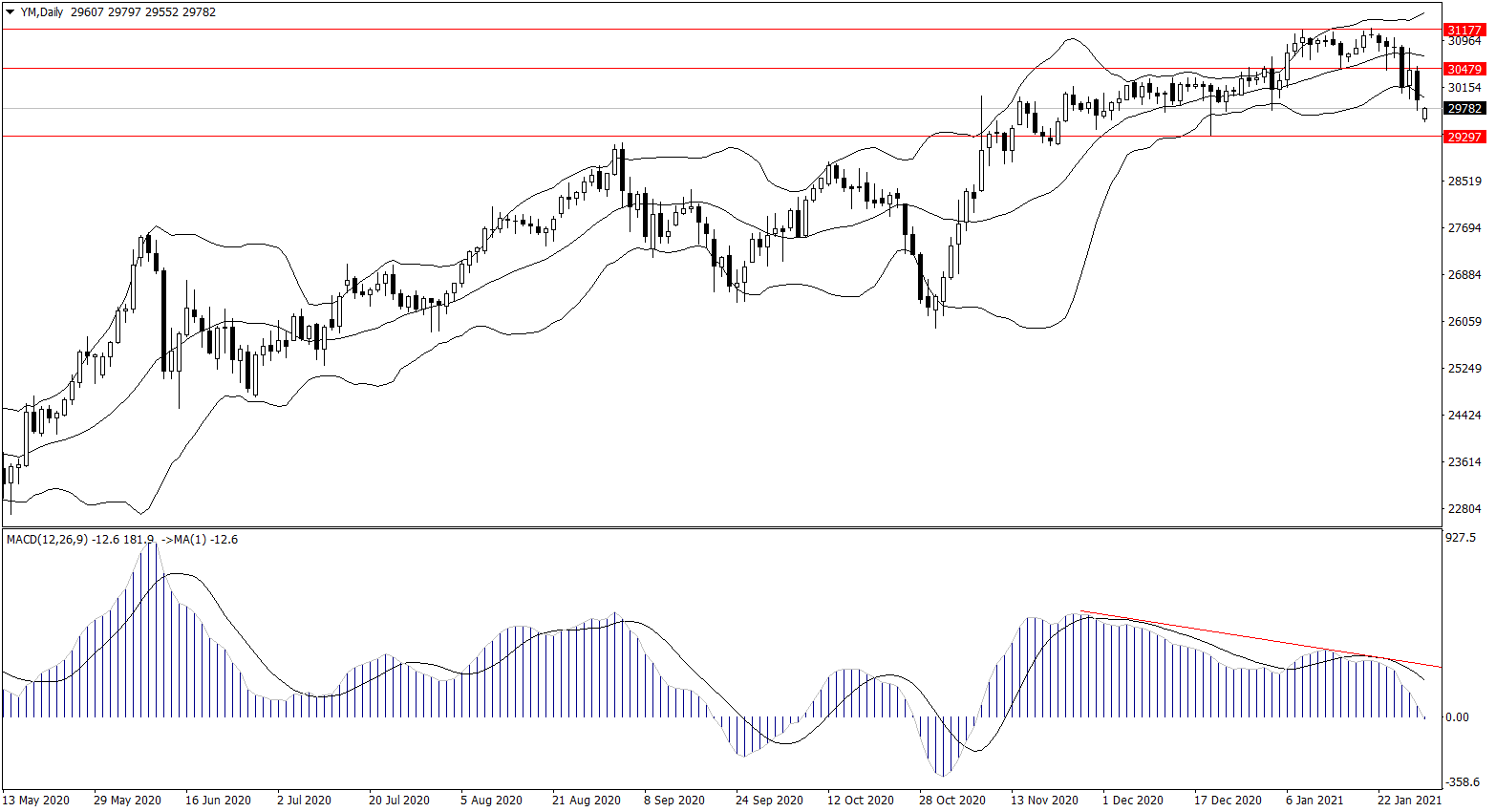Click the MACD(12,26,9) indicator label
This screenshot has height=812, width=1496.
[47, 540]
